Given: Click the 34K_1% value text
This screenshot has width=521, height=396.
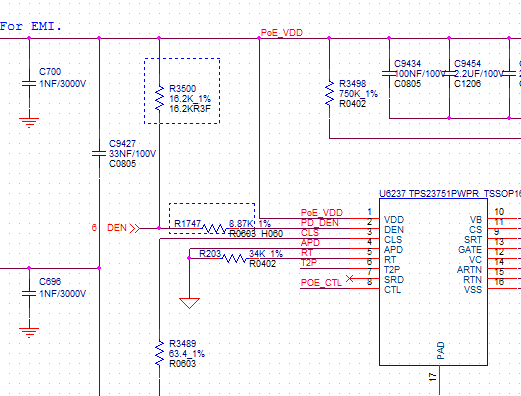Looking at the screenshot, I should point(266,254).
